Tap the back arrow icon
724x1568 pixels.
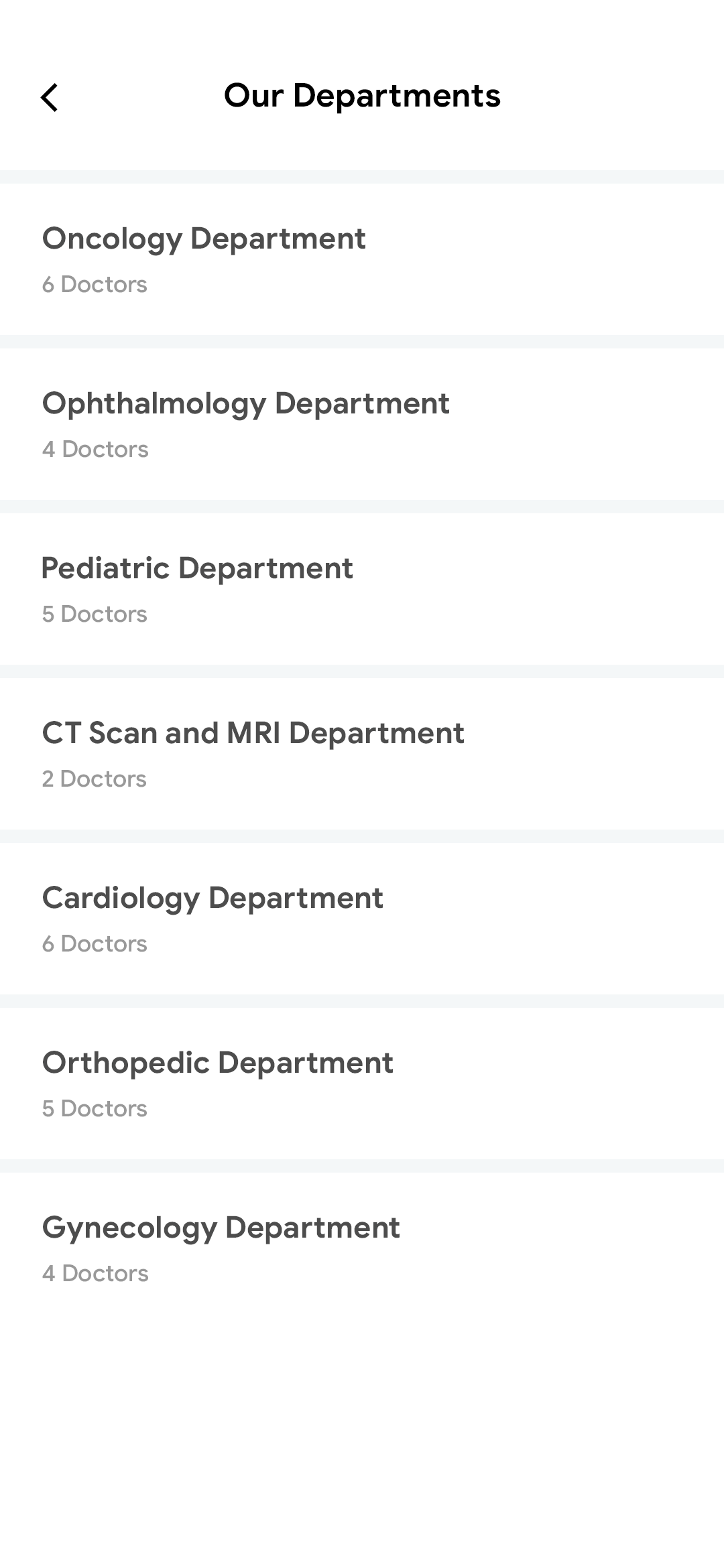coord(49,97)
